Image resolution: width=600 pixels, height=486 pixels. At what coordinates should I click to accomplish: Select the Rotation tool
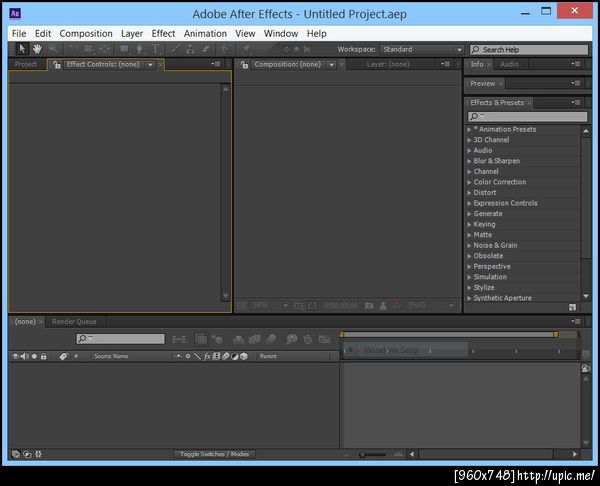[x=73, y=49]
